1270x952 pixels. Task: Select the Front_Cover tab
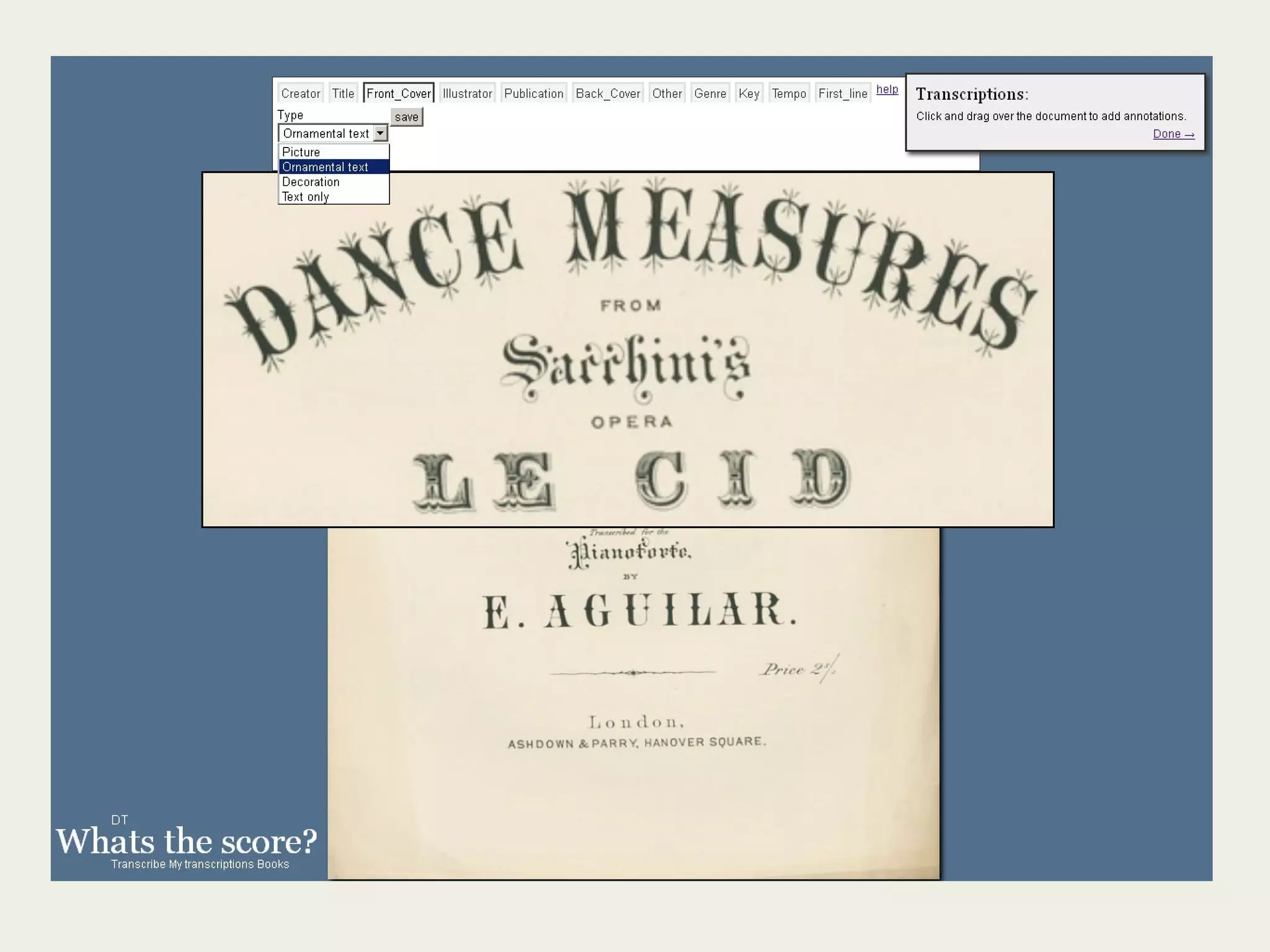pos(398,94)
